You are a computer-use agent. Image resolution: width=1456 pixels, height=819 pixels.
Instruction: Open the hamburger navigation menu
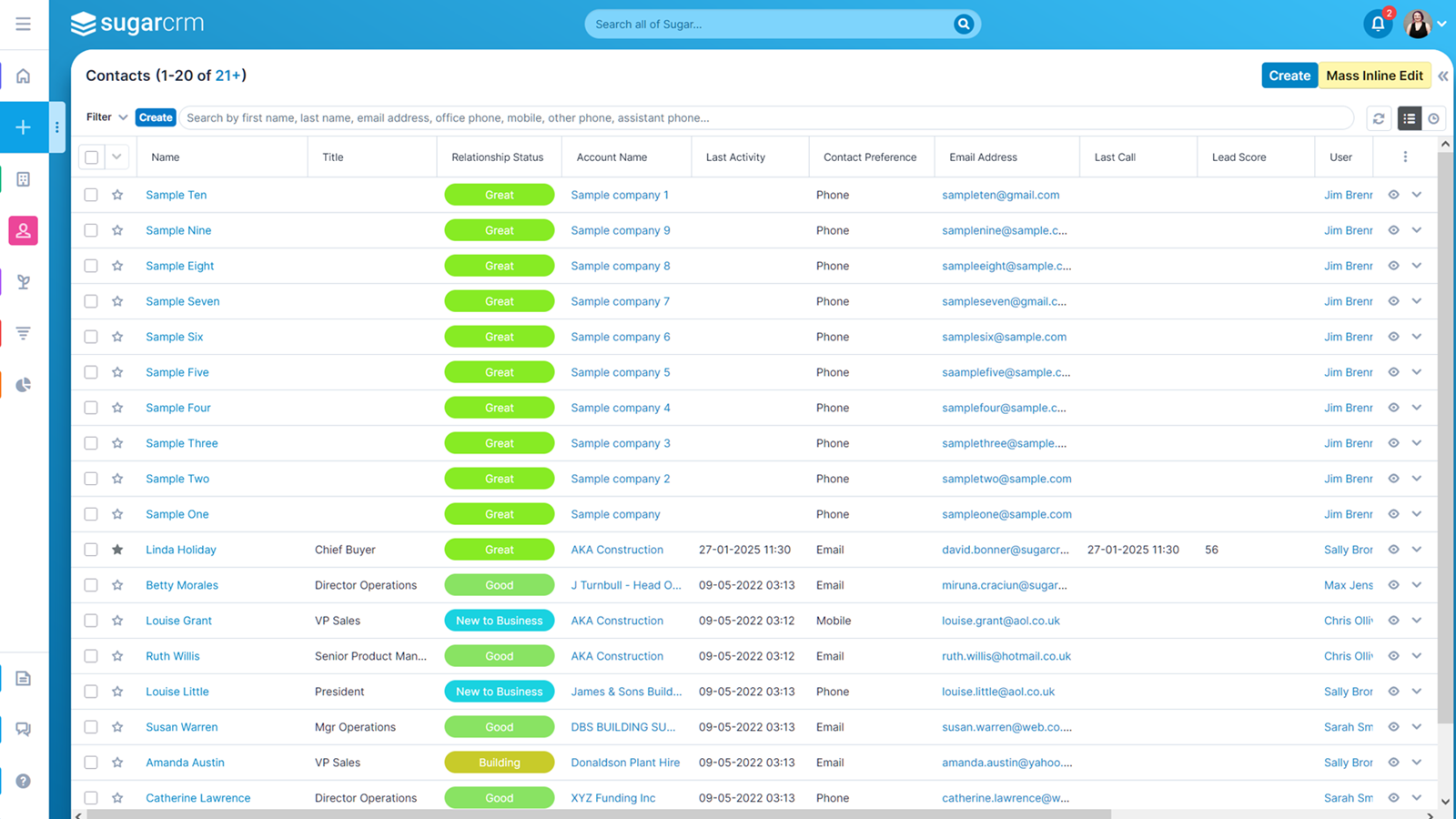(x=24, y=25)
